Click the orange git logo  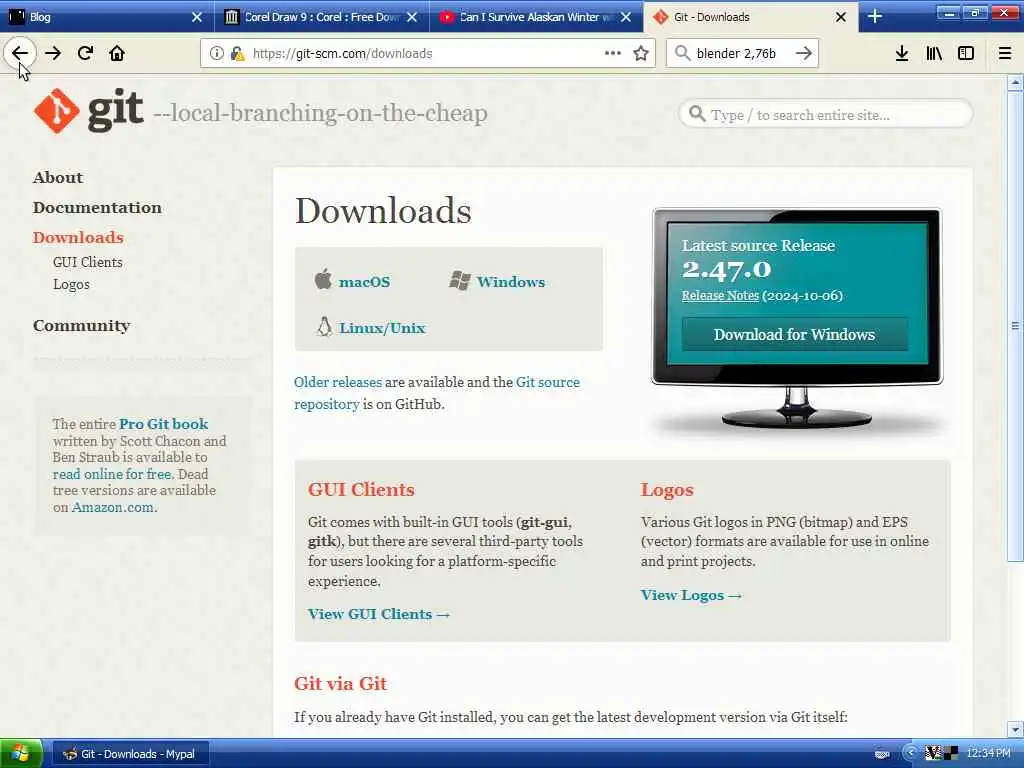pos(57,111)
